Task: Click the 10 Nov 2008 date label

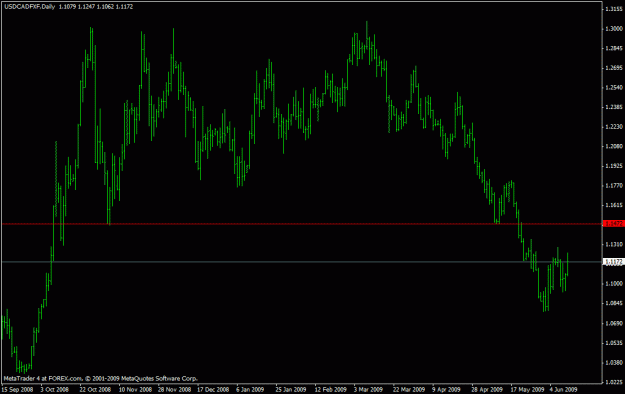Action: [136, 389]
